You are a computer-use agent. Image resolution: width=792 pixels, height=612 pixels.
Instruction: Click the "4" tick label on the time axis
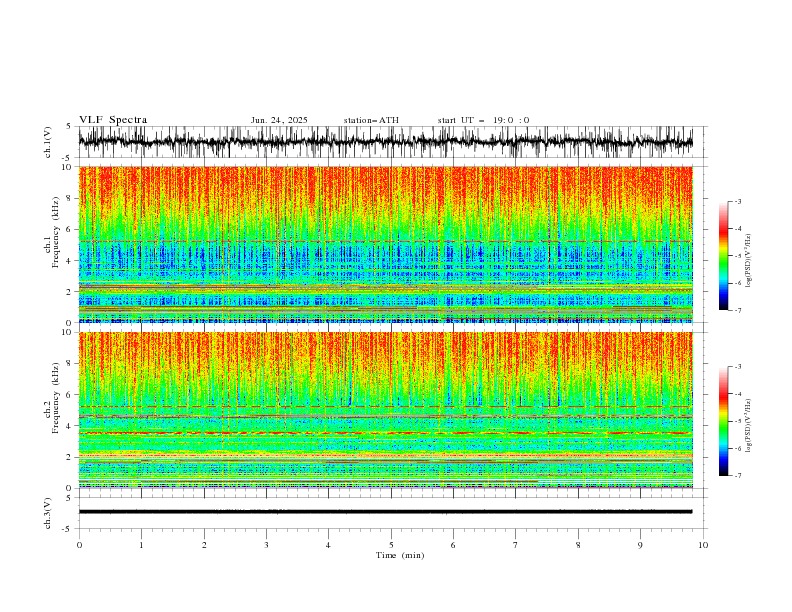coord(328,545)
